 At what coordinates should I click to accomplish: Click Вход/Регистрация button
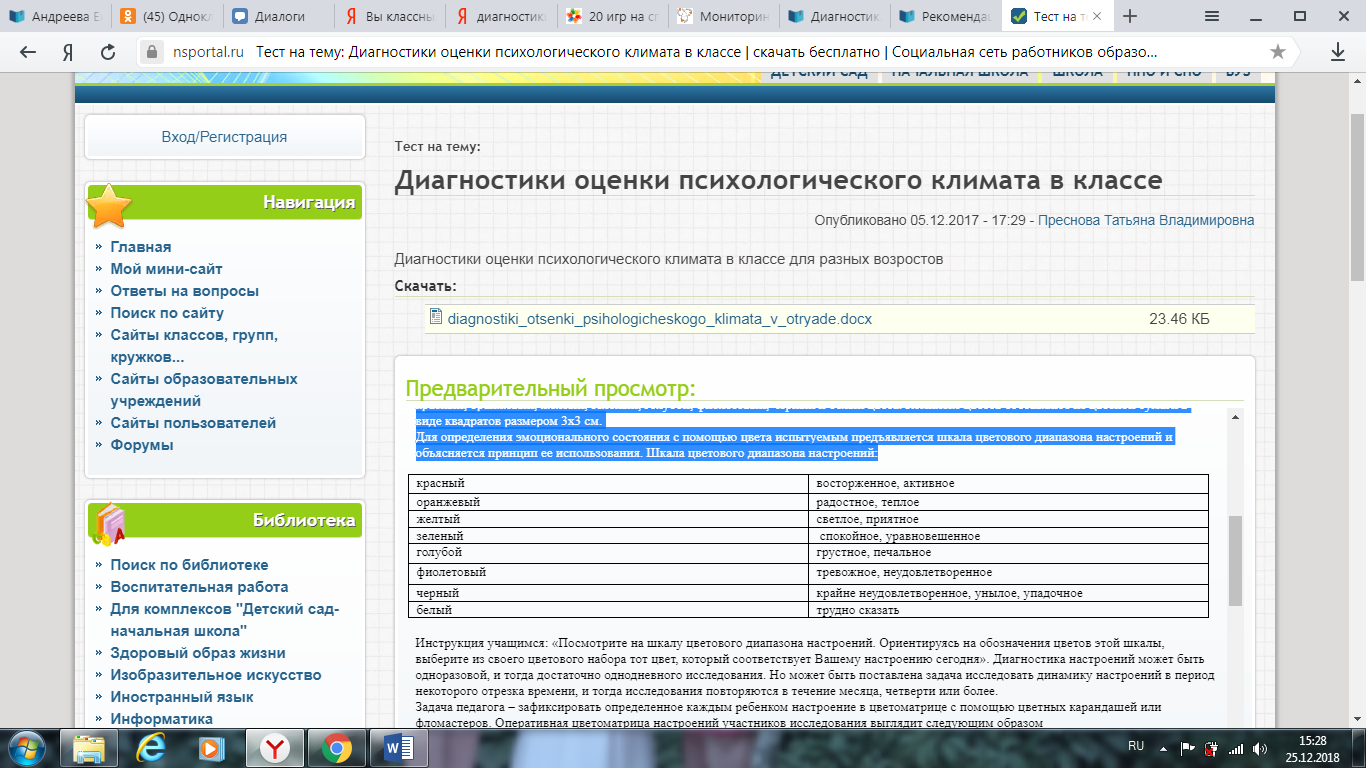click(224, 137)
